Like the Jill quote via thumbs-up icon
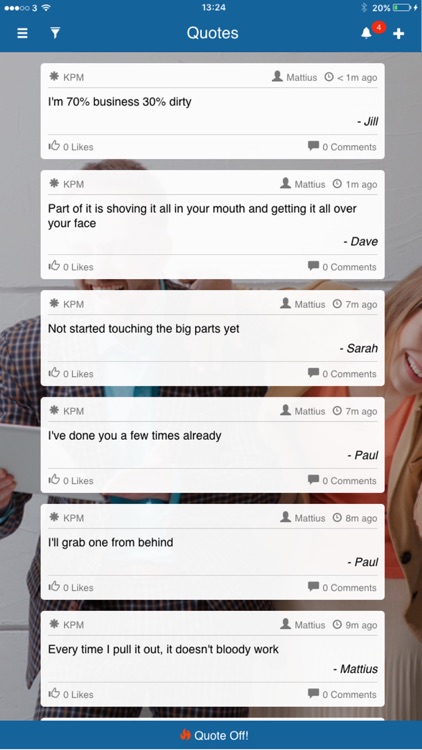Viewport: 422px width, 750px height. tap(54, 146)
